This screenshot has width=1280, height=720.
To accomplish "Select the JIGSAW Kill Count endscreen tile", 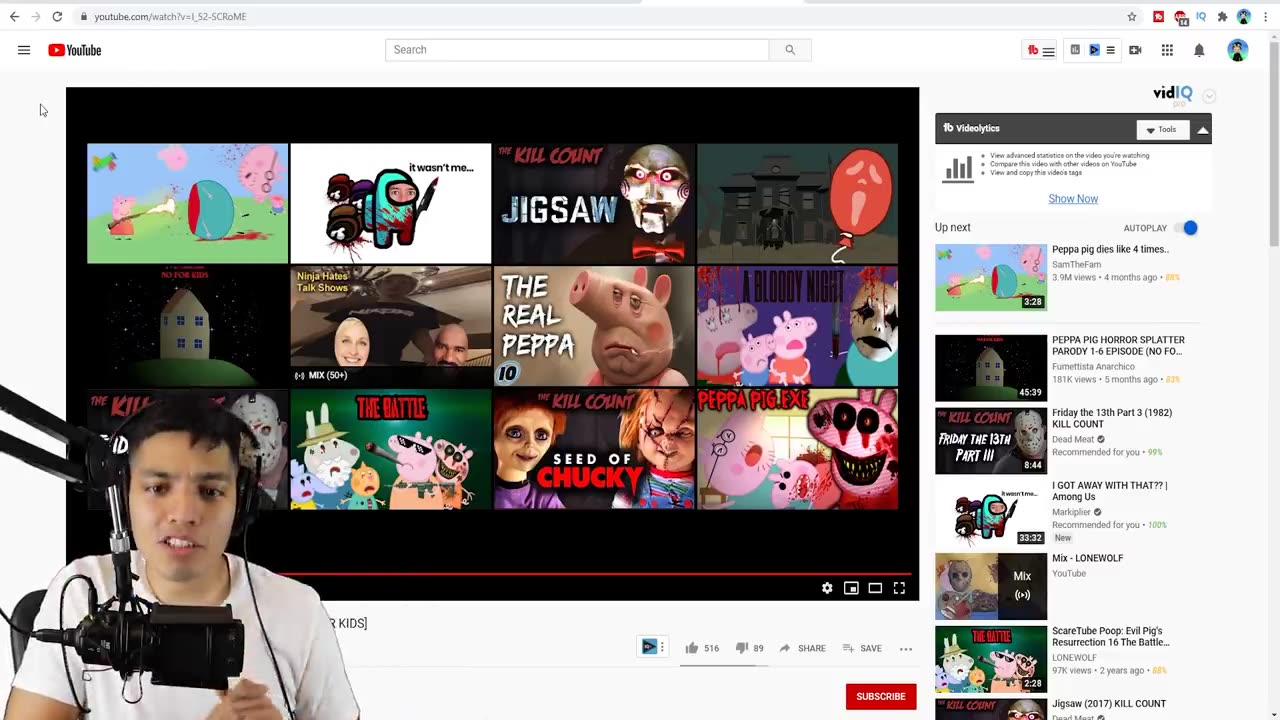I will (x=594, y=203).
